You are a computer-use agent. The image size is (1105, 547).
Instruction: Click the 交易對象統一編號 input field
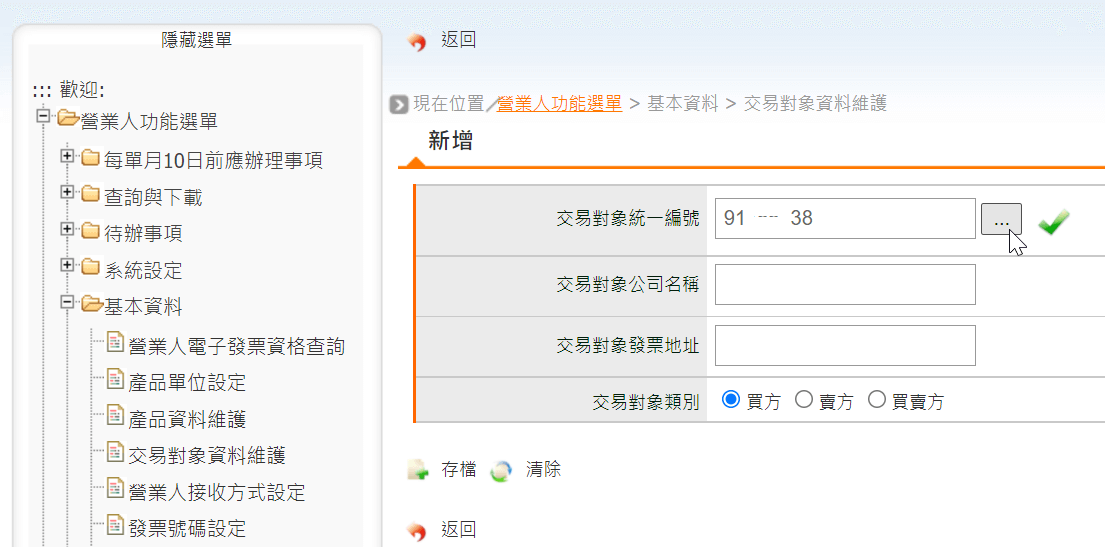(845, 219)
